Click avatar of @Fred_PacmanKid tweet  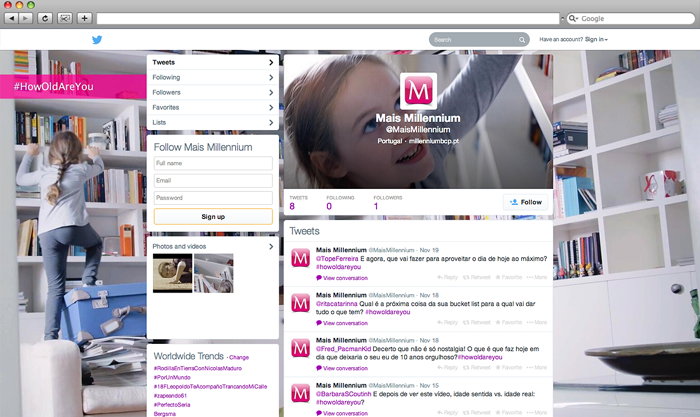click(x=300, y=348)
